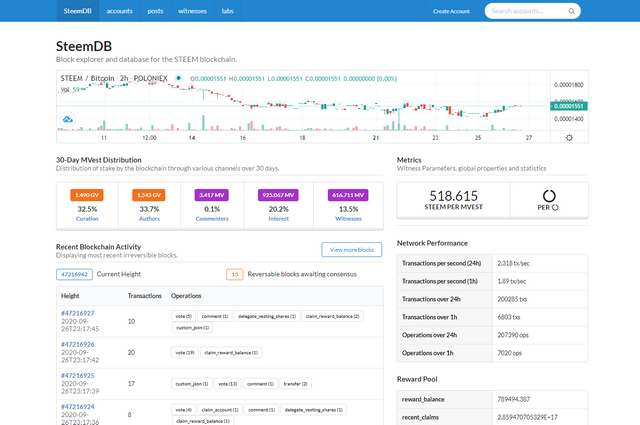The height and width of the screenshot is (425, 640).
Task: Open the Interest distribution link
Action: click(278, 219)
